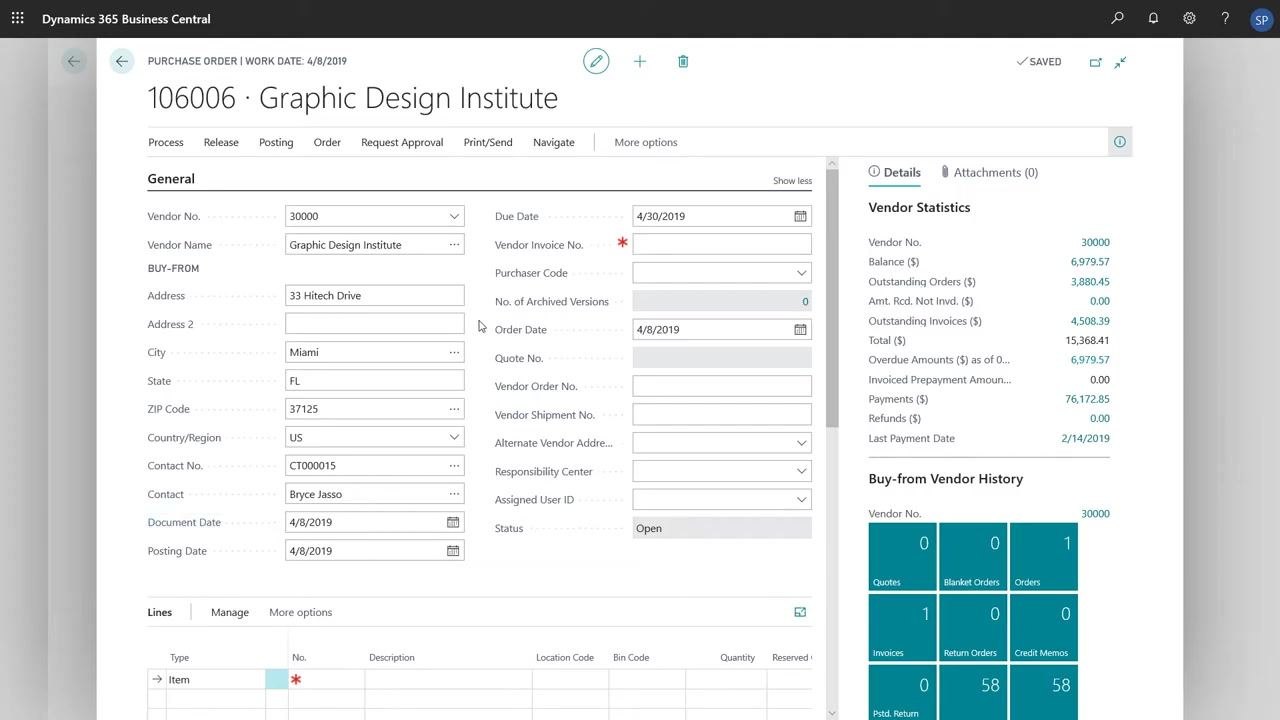Open the Quotes tile
The height and width of the screenshot is (720, 1280).
[x=903, y=557]
